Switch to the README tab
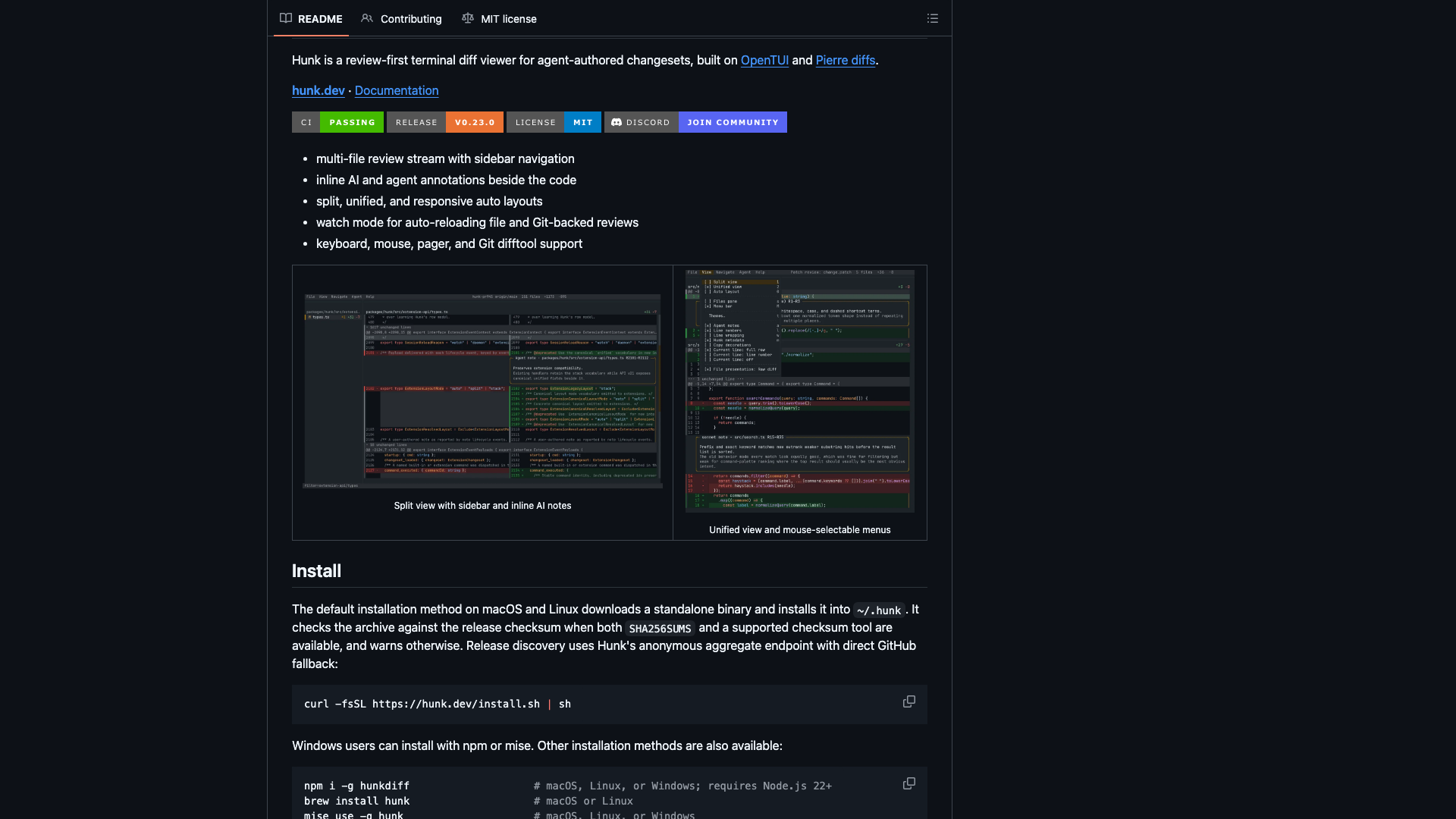The height and width of the screenshot is (819, 1456). (311, 18)
